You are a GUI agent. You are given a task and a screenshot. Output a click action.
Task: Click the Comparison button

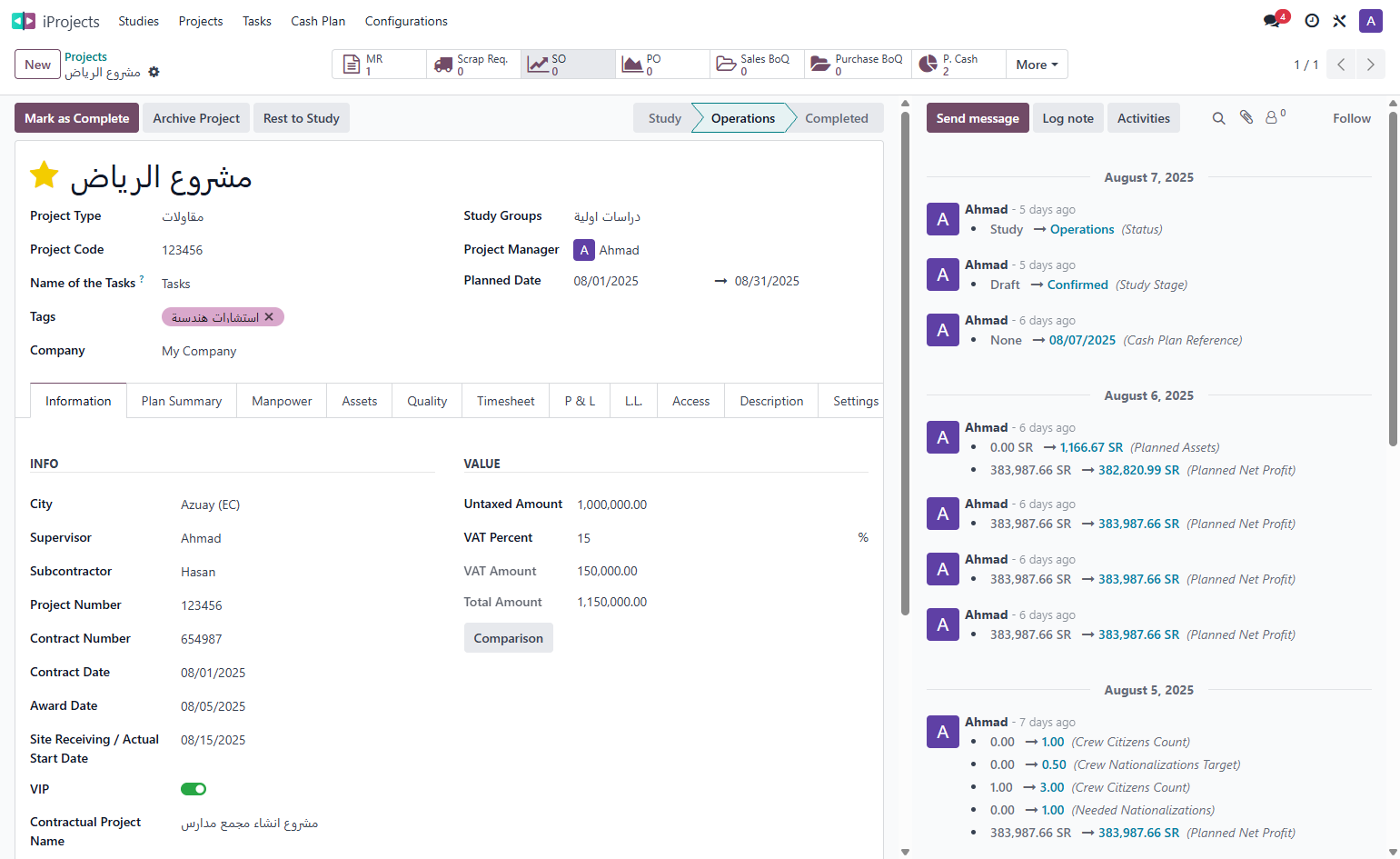[x=509, y=638]
